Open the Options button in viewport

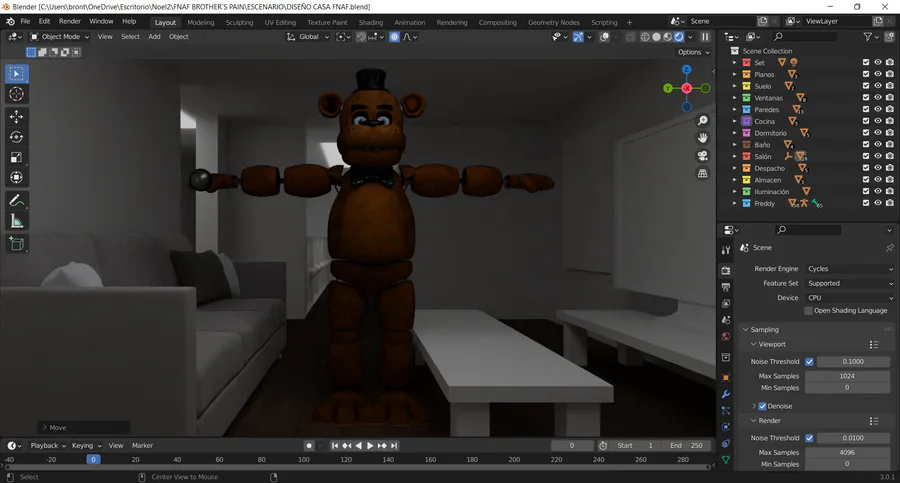693,52
